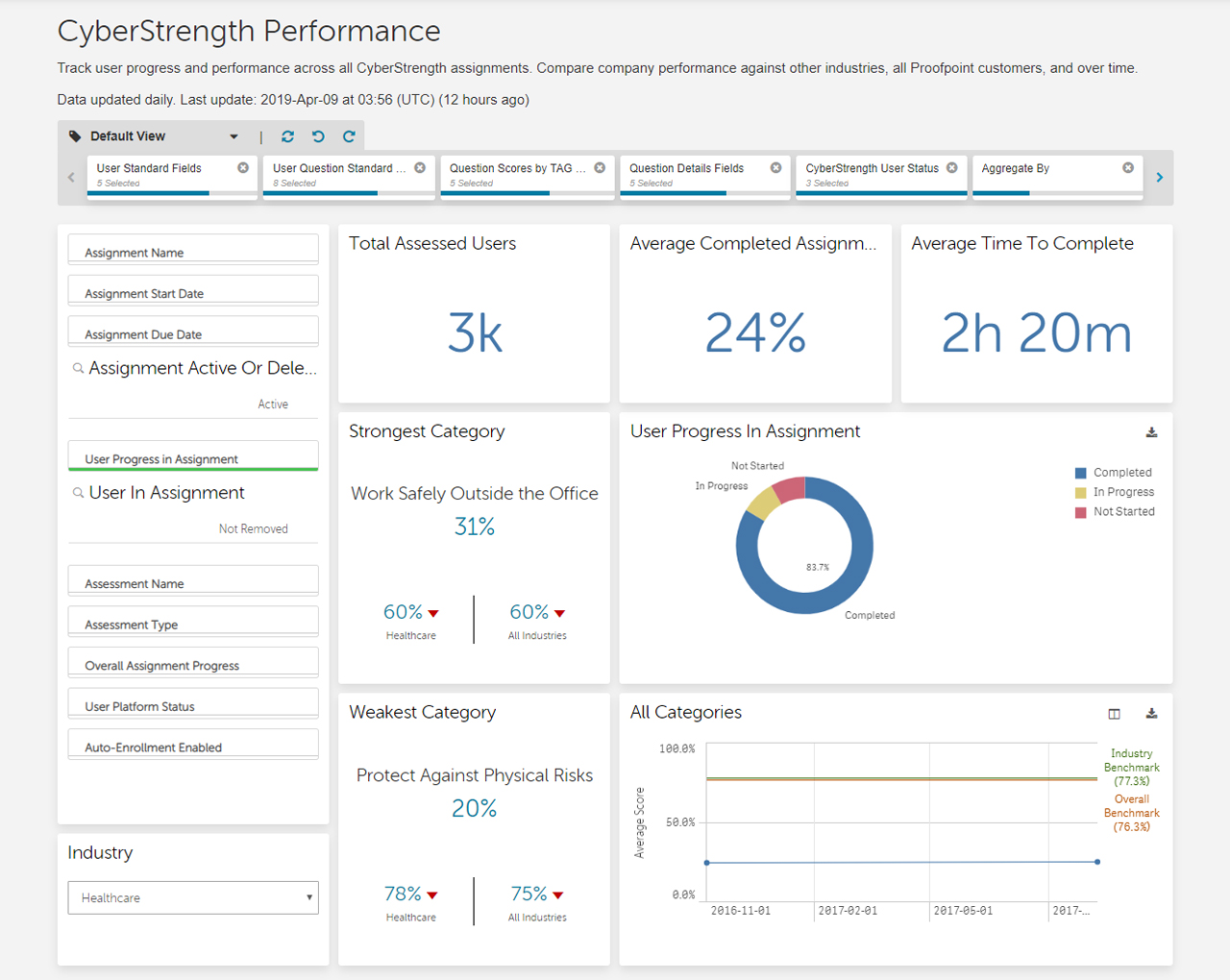1230x980 pixels.
Task: Click Work Safely Outside the Office
Action: 475,493
